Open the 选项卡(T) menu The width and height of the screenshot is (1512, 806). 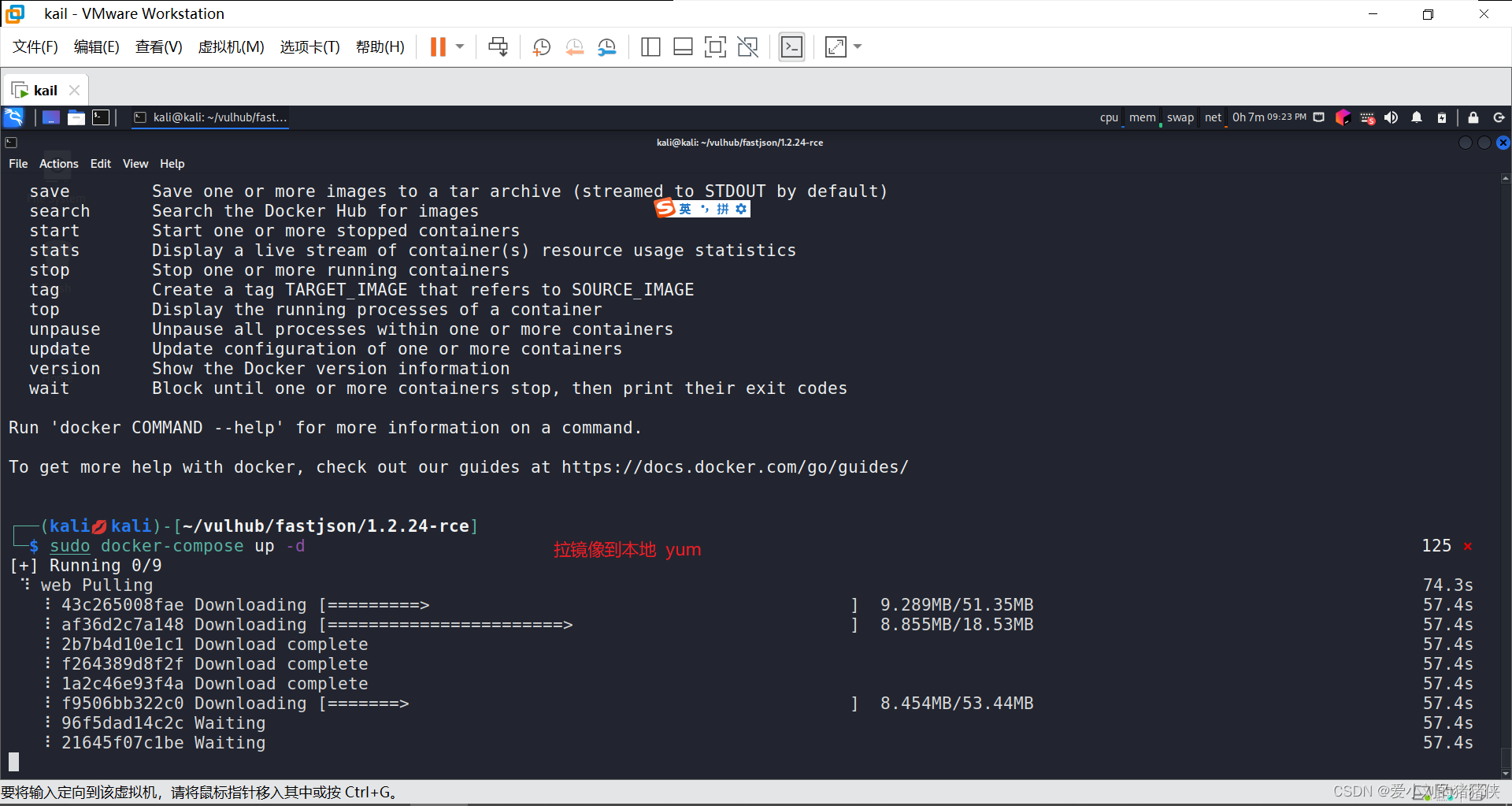pos(309,47)
